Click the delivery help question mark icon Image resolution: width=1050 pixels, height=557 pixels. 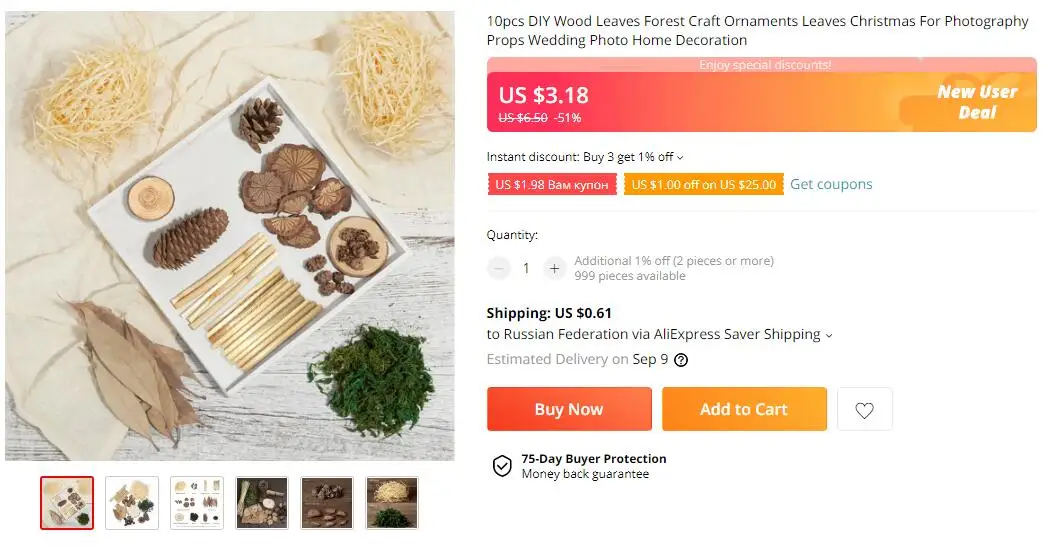click(681, 360)
